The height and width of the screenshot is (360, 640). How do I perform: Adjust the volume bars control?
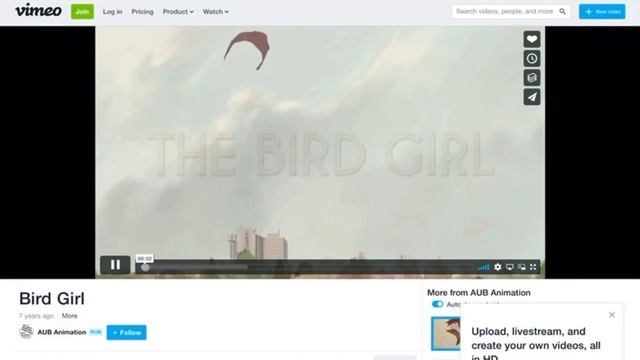pos(484,267)
